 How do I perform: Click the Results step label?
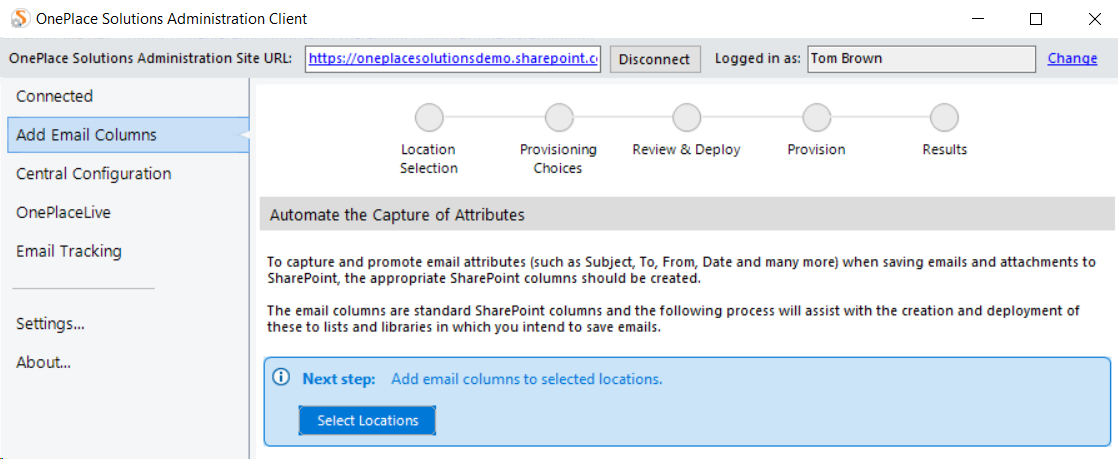[944, 150]
